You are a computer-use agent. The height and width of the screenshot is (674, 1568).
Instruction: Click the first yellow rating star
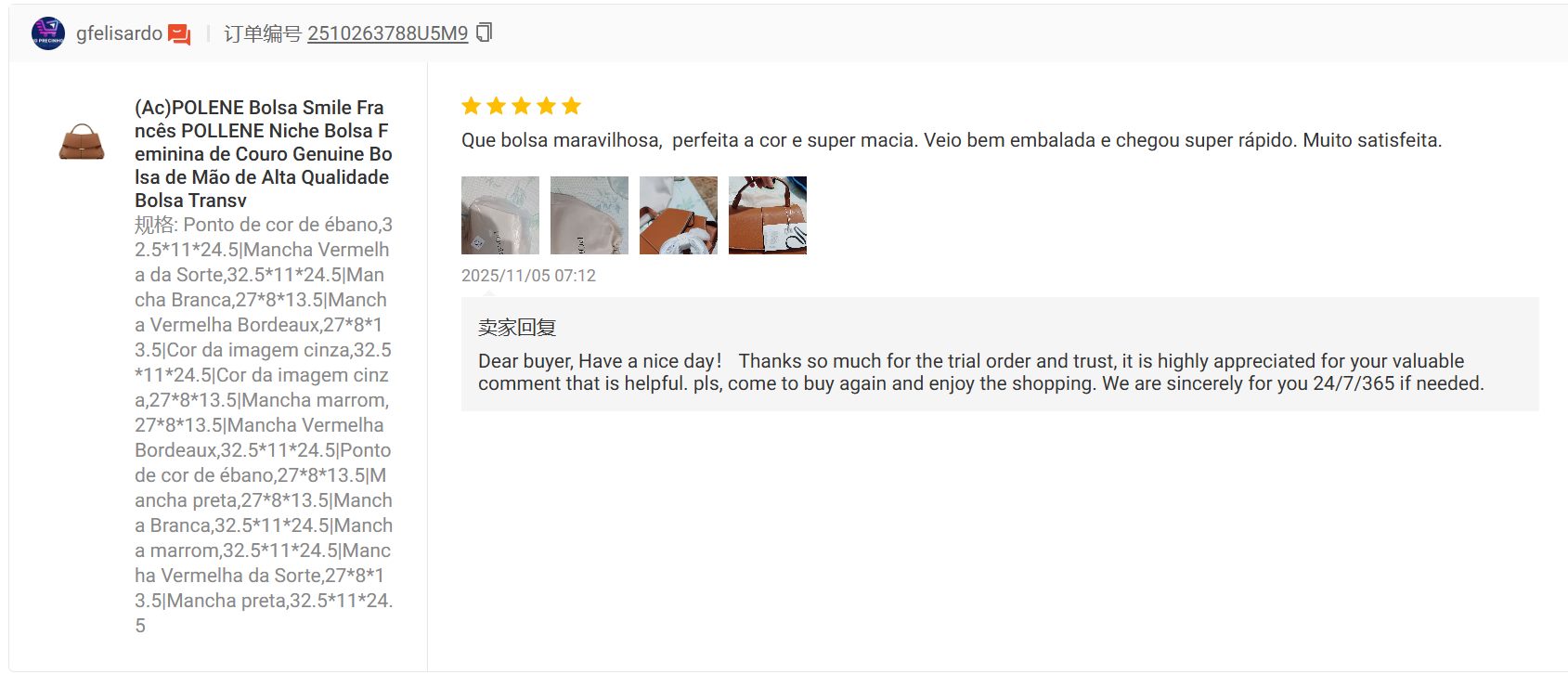tap(472, 106)
